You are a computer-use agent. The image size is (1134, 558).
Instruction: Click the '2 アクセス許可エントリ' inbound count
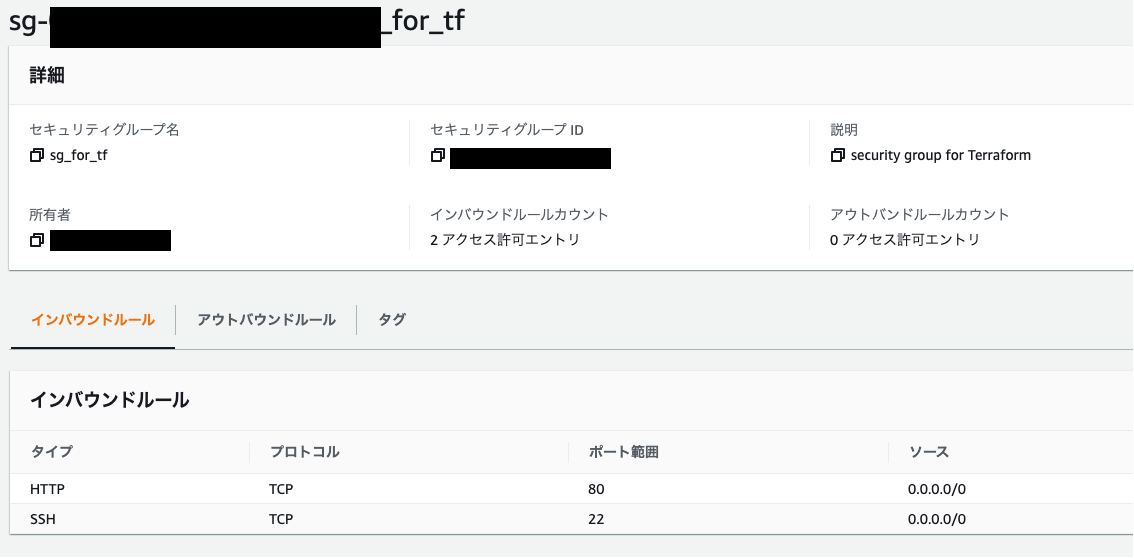[x=505, y=240]
